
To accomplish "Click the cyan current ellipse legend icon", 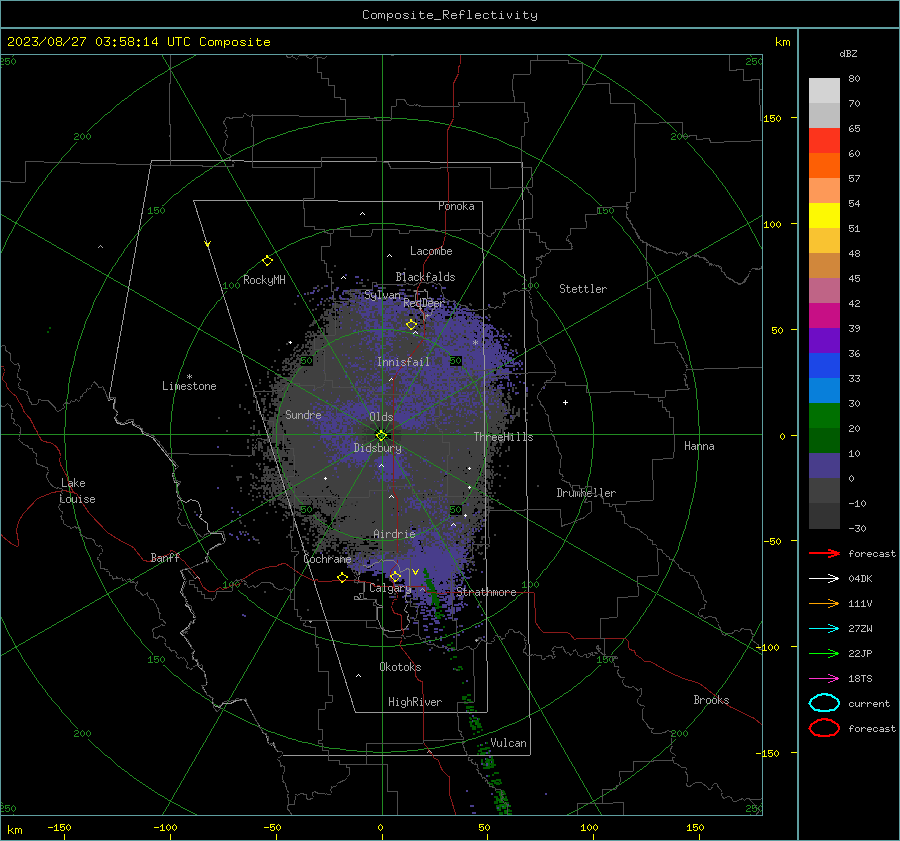I will 824,703.
